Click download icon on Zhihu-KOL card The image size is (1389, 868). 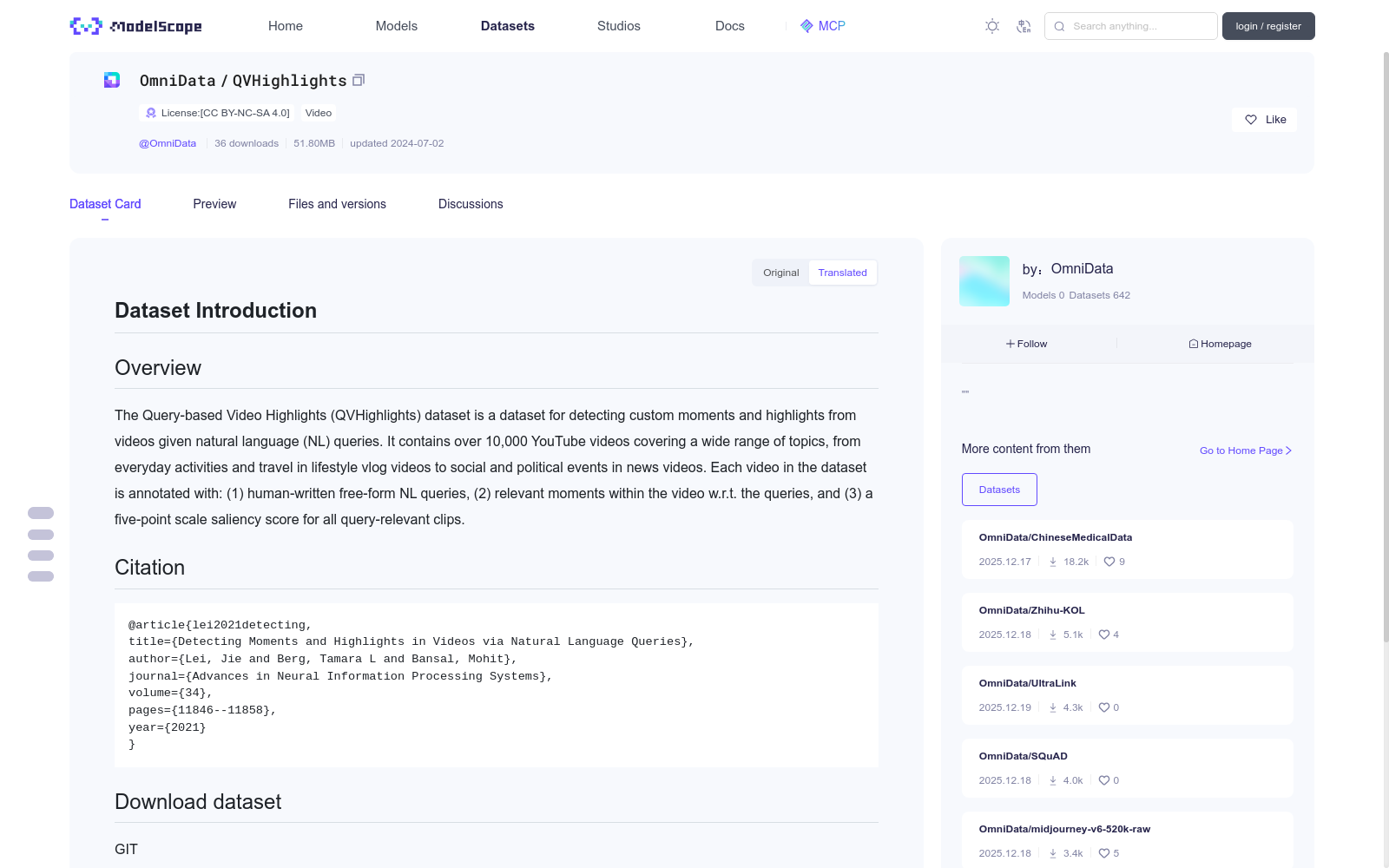[1053, 635]
